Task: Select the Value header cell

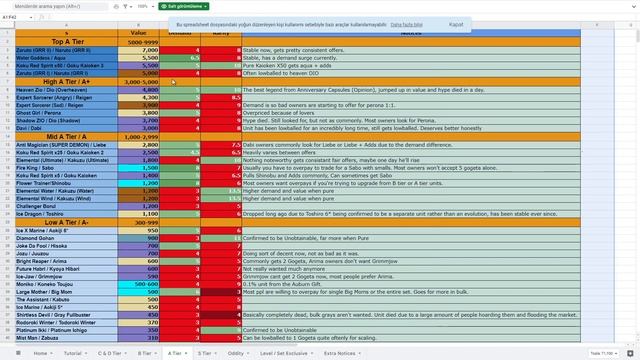Action: point(138,33)
